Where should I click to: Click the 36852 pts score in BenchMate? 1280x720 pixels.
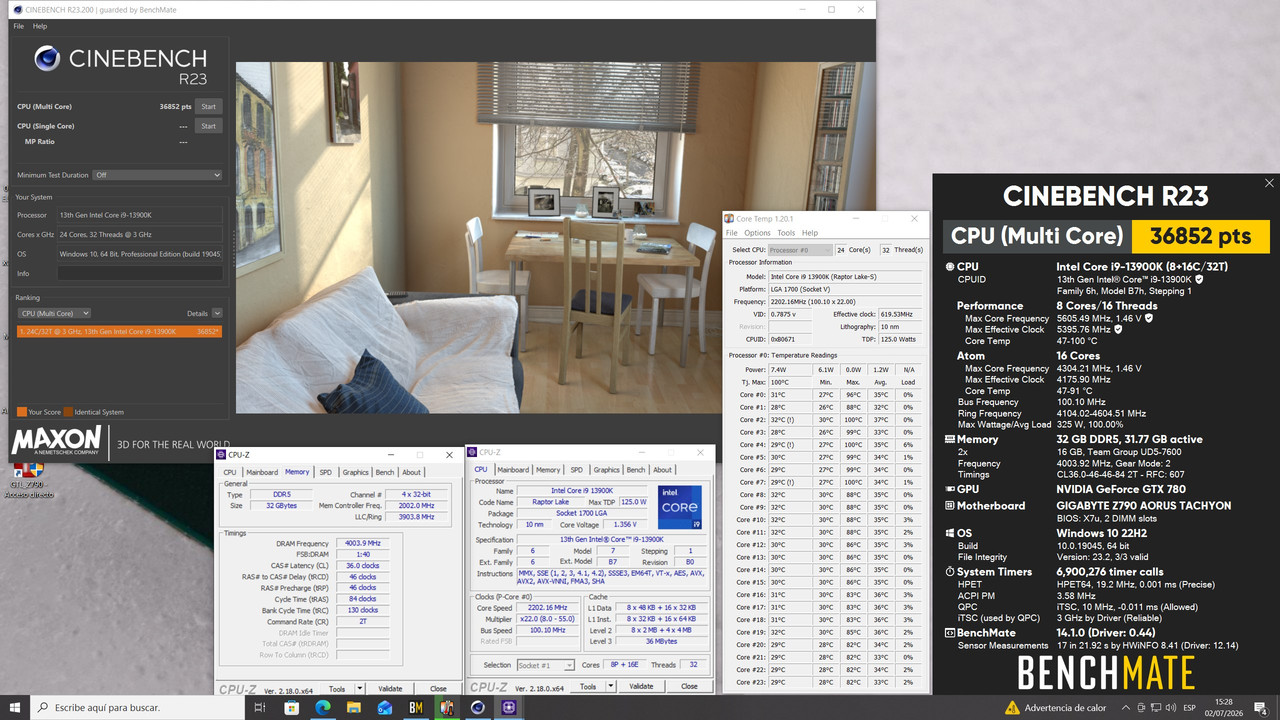[1200, 237]
